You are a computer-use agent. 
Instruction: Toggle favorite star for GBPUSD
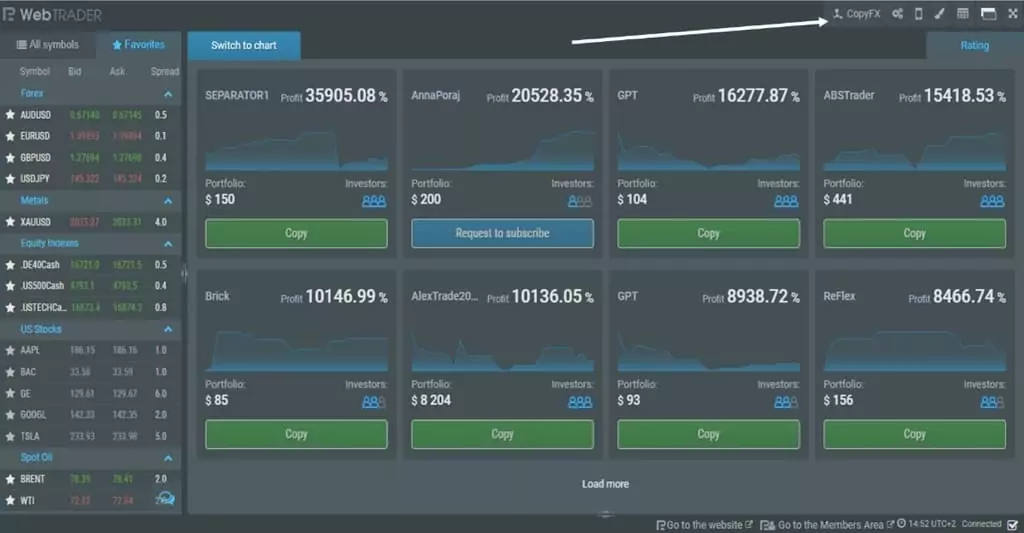point(10,157)
